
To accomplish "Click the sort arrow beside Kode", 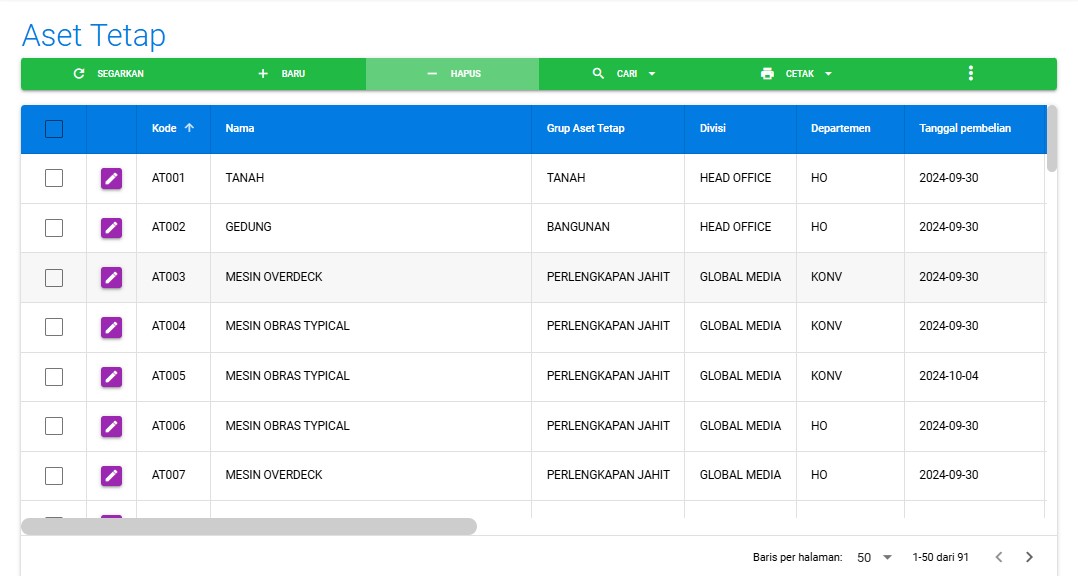I will 189,128.
